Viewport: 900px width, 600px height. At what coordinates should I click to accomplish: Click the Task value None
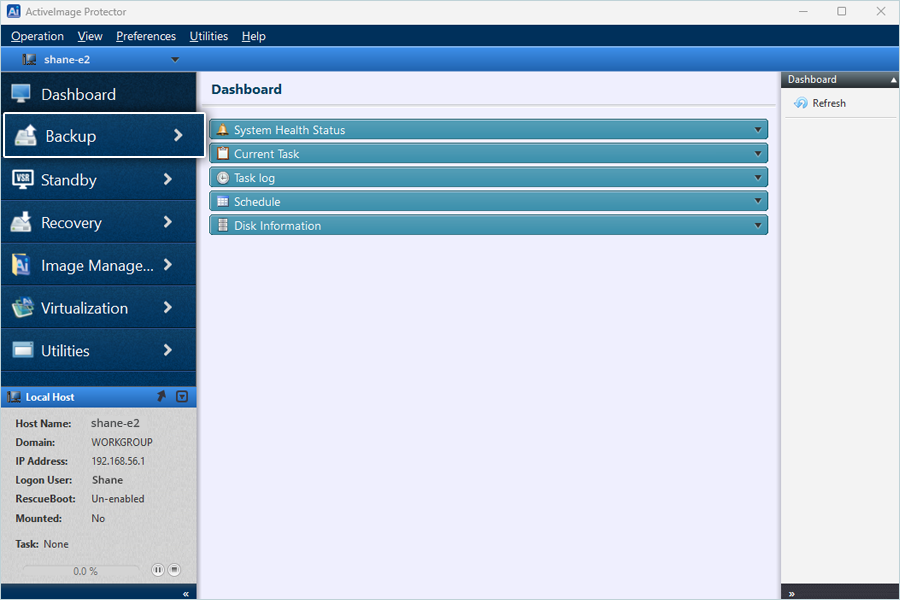56,544
